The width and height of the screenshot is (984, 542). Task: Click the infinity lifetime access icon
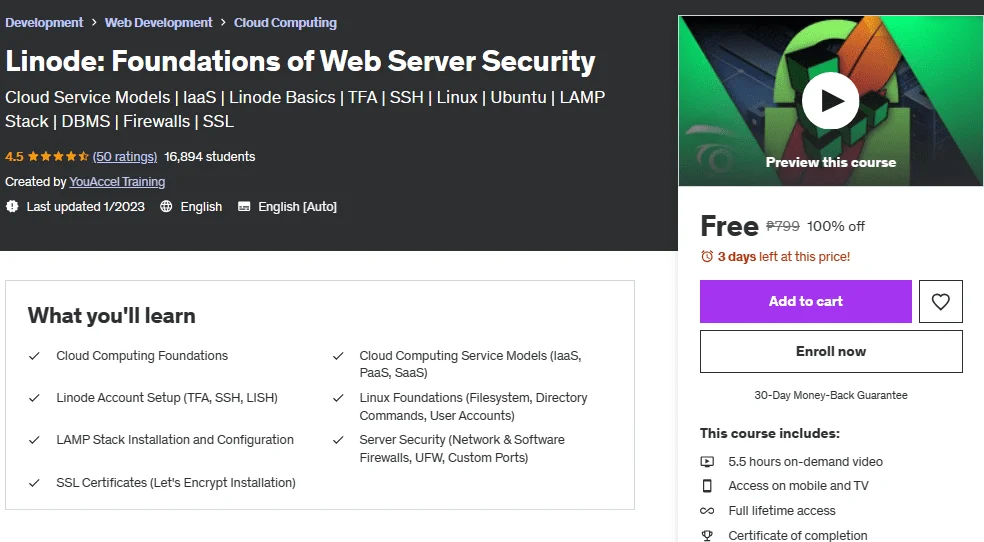pos(707,511)
